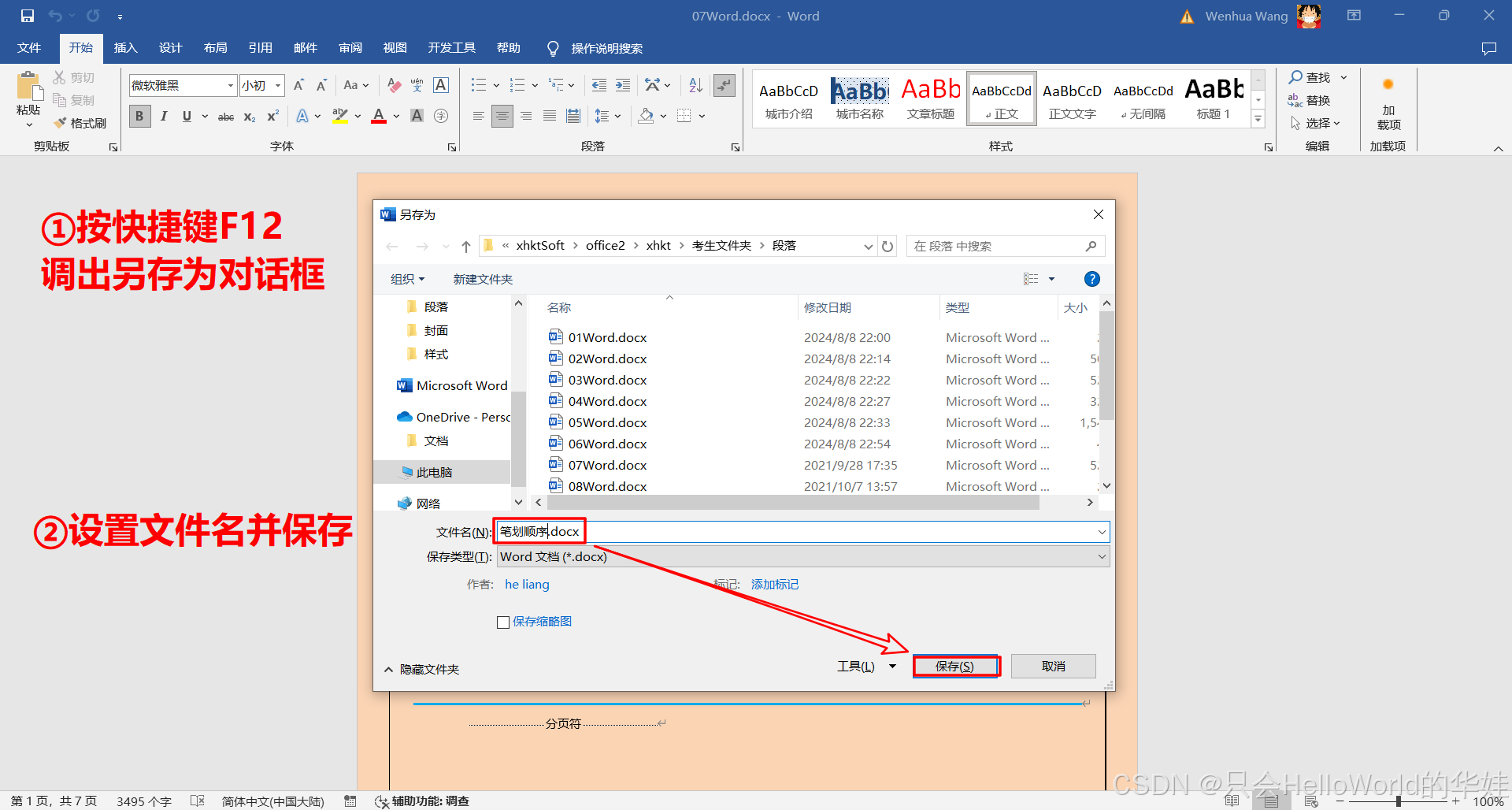Toggle Underline formatting button
This screenshot has height=810, width=1512.
tap(187, 116)
